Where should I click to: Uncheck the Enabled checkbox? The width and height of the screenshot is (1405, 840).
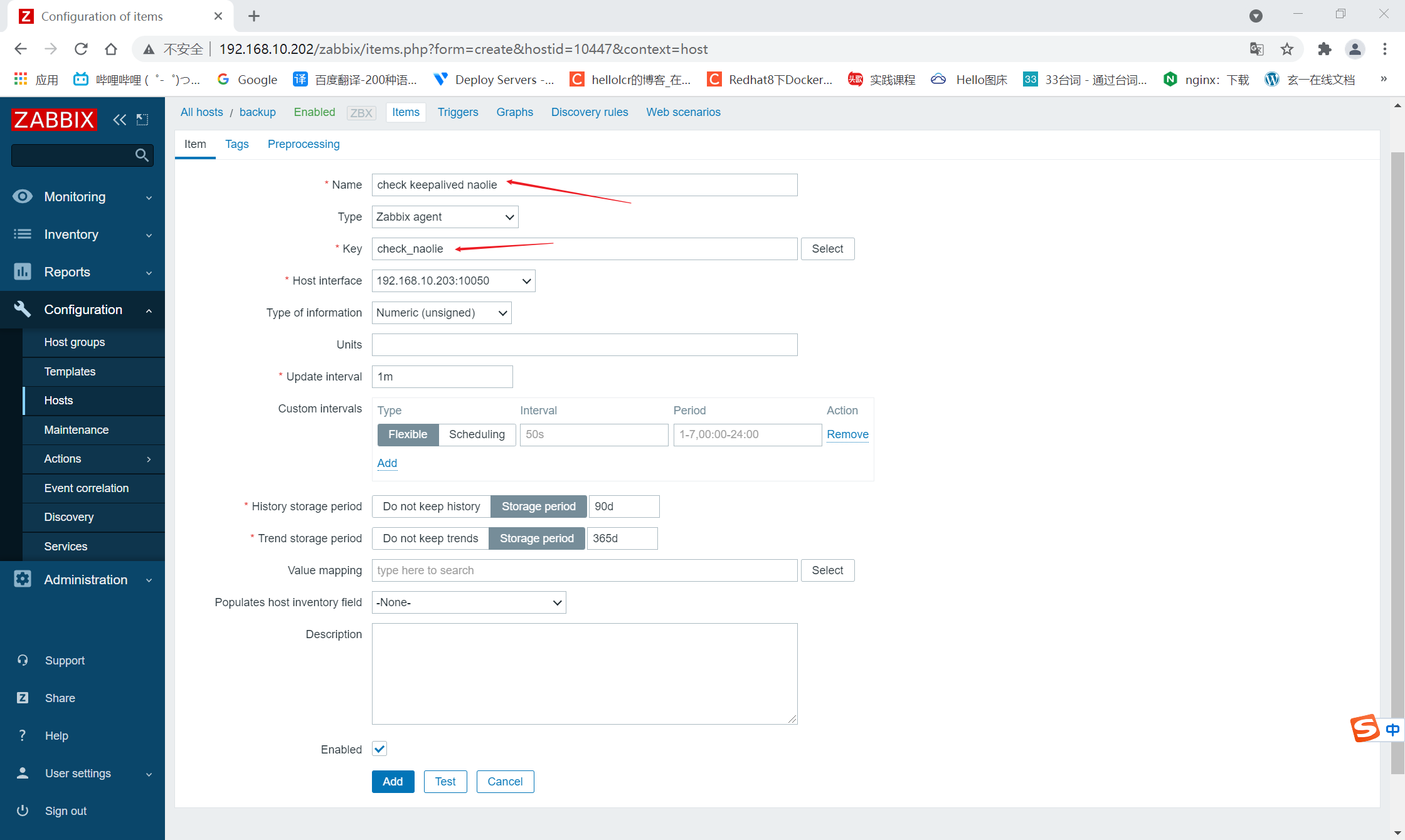point(379,748)
